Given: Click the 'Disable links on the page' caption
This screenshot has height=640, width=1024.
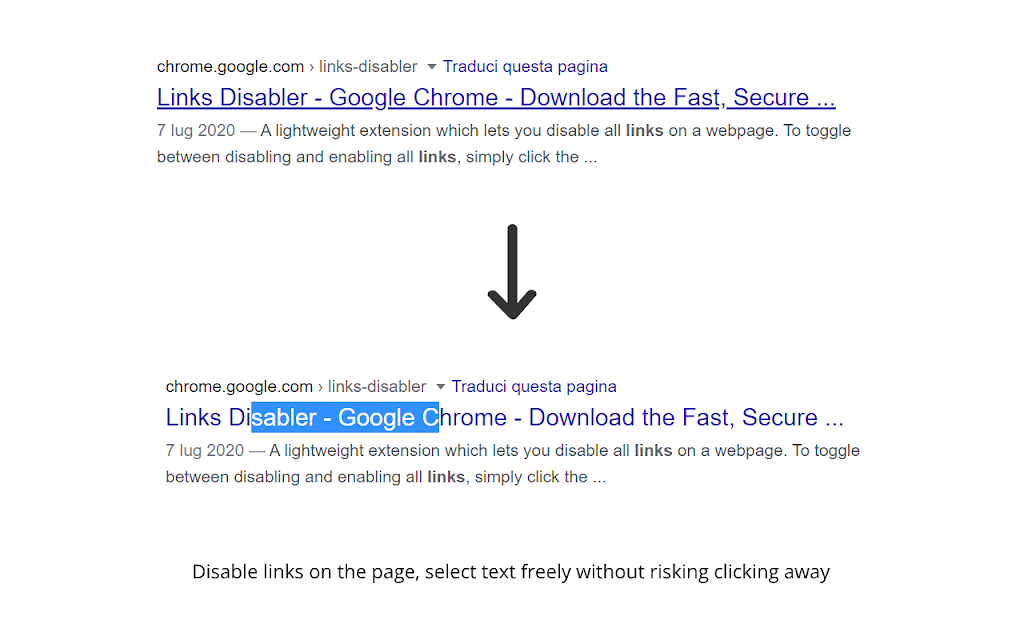Looking at the screenshot, I should (304, 572).
